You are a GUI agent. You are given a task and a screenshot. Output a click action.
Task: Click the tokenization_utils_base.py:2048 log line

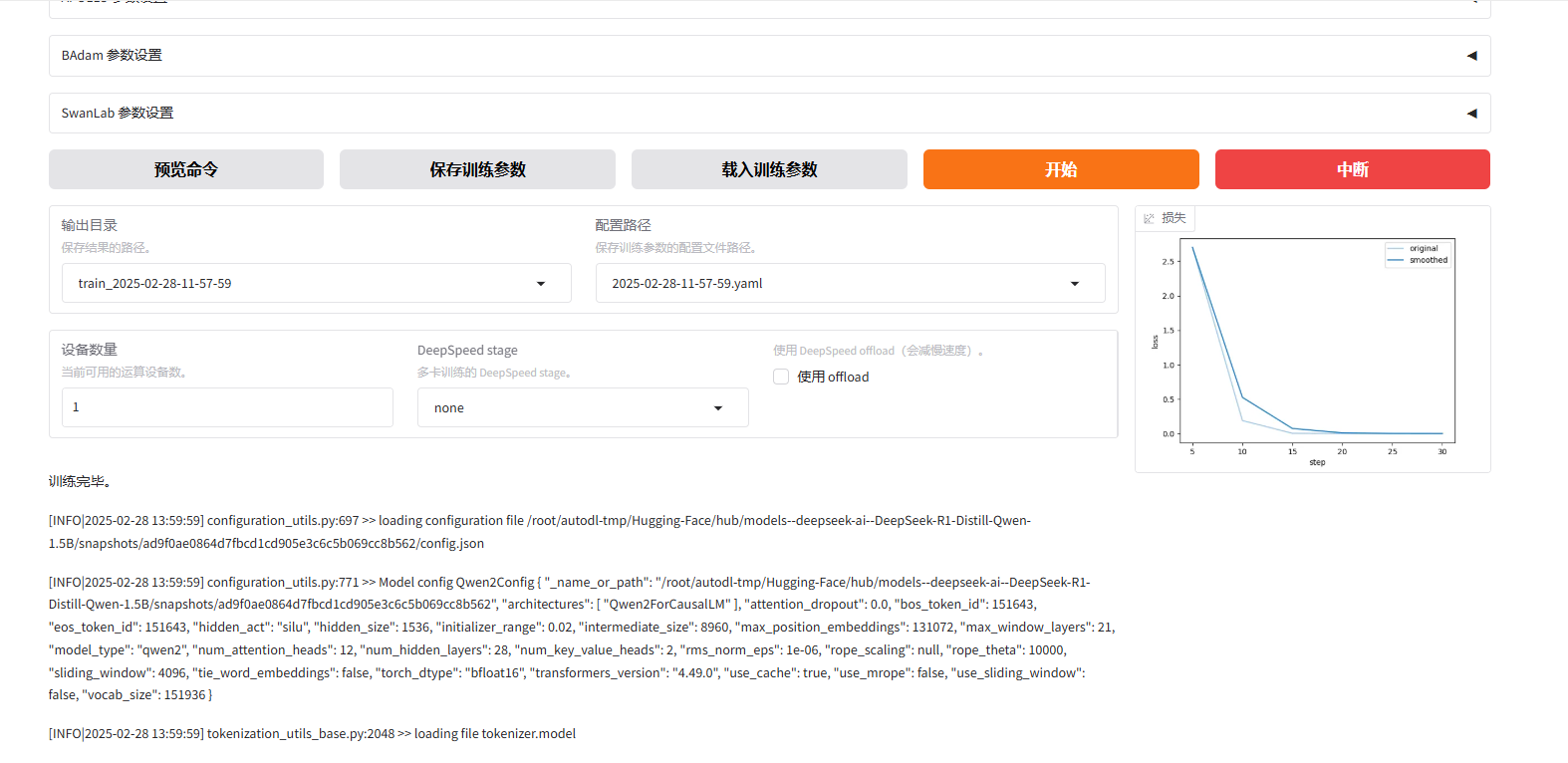tap(312, 734)
